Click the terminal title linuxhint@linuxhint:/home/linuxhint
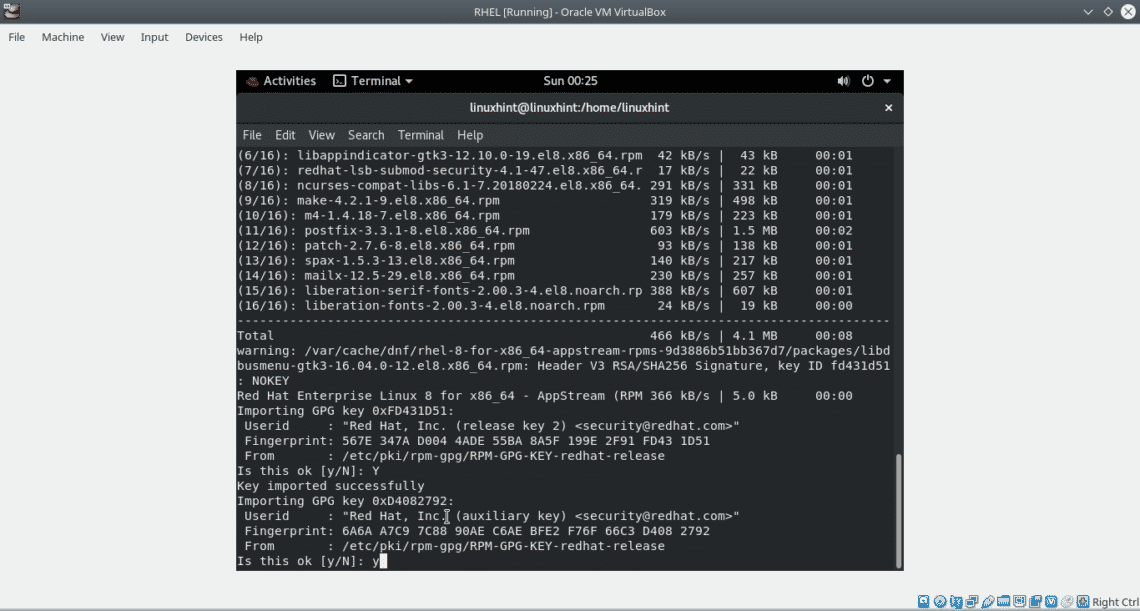The height and width of the screenshot is (611, 1140). tap(570, 108)
